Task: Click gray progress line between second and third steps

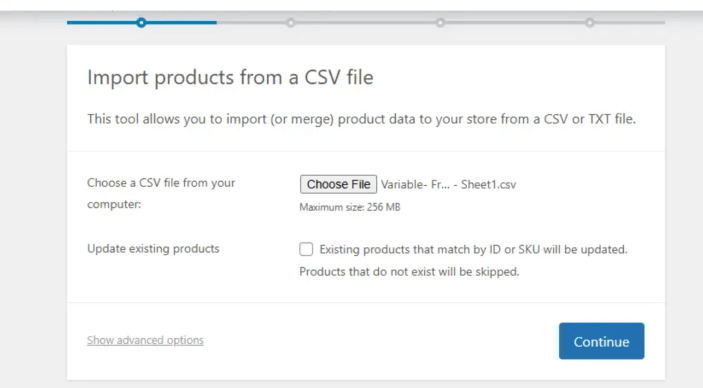Action: (365, 22)
